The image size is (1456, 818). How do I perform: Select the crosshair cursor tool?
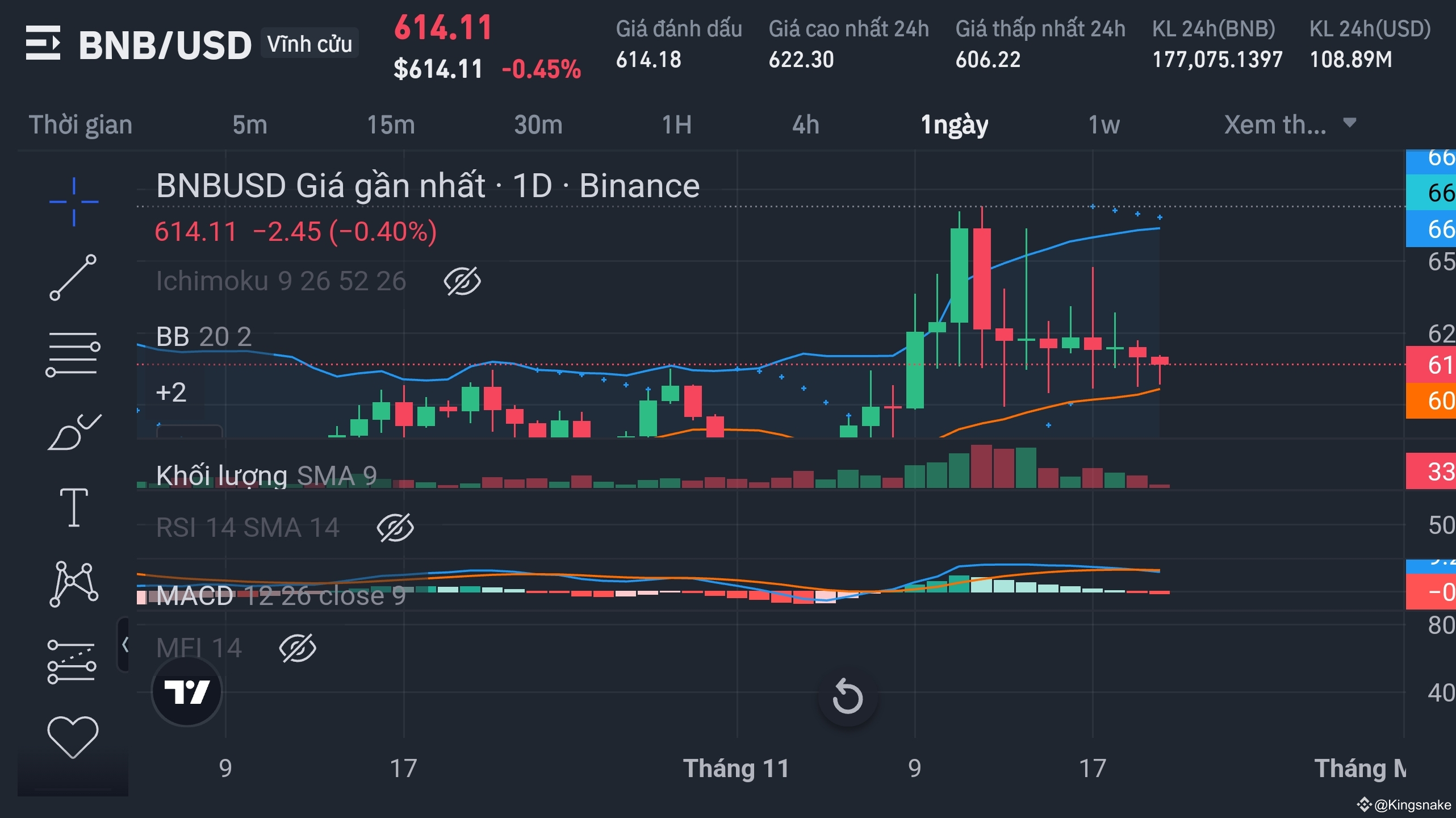73,202
